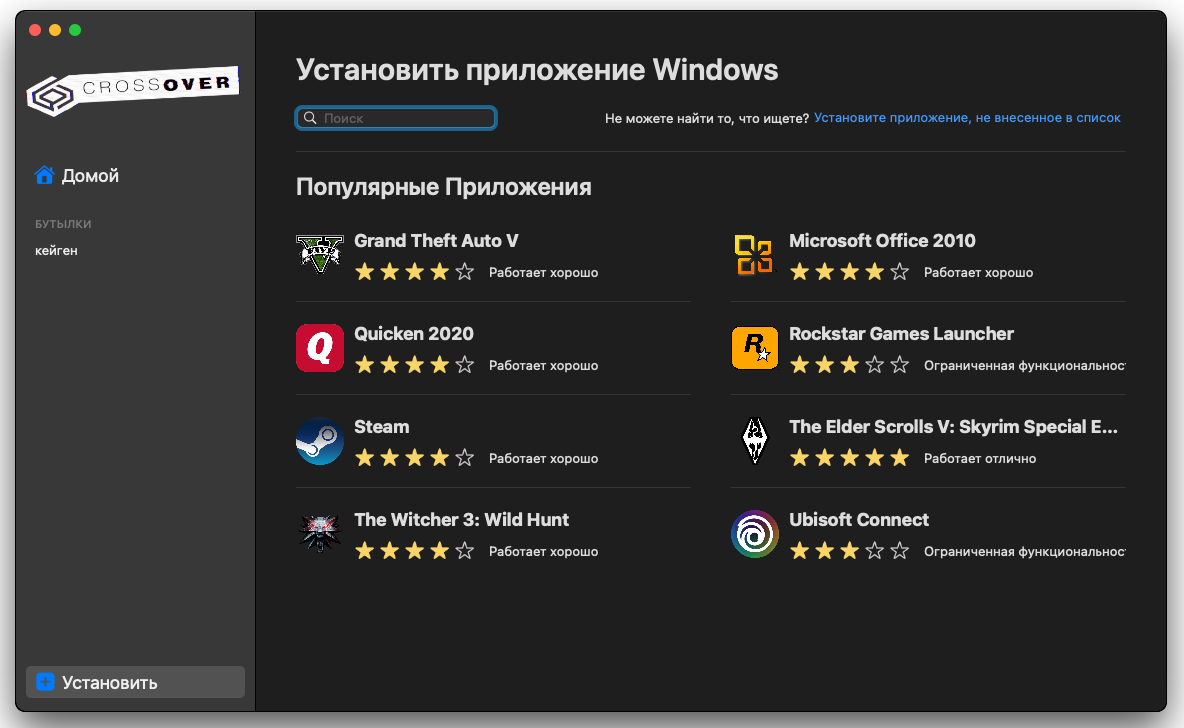Open the link to install unlisted application

coord(967,118)
